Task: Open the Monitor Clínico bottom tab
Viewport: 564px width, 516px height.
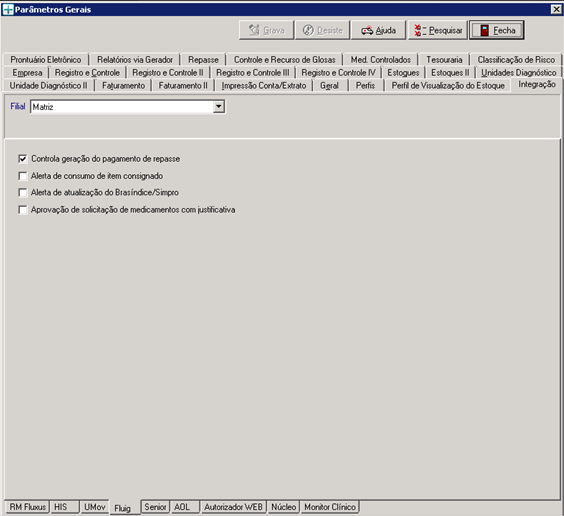Action: (x=330, y=507)
